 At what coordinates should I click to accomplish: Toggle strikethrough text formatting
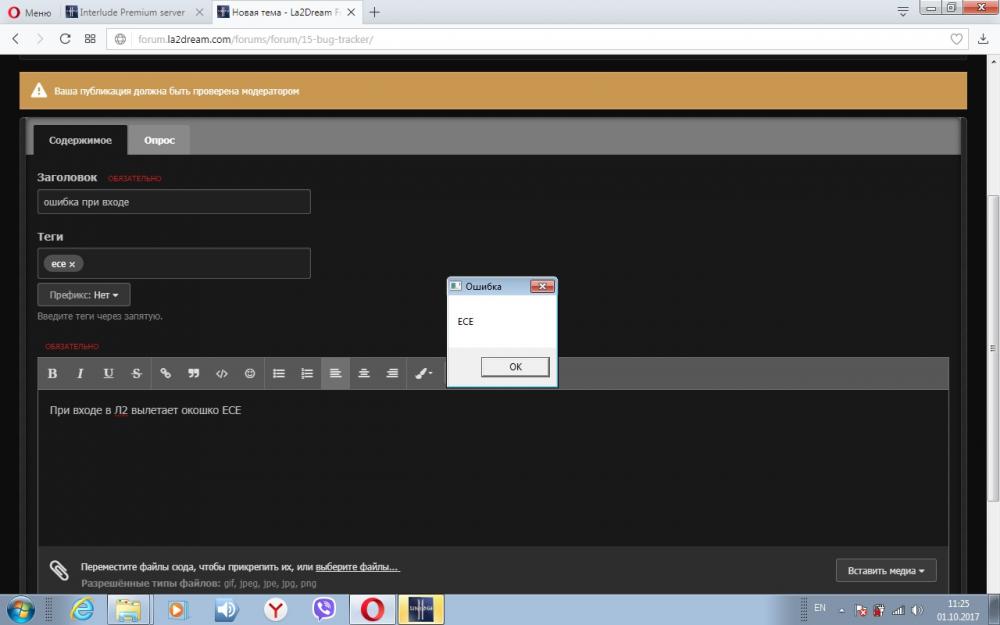tap(136, 373)
